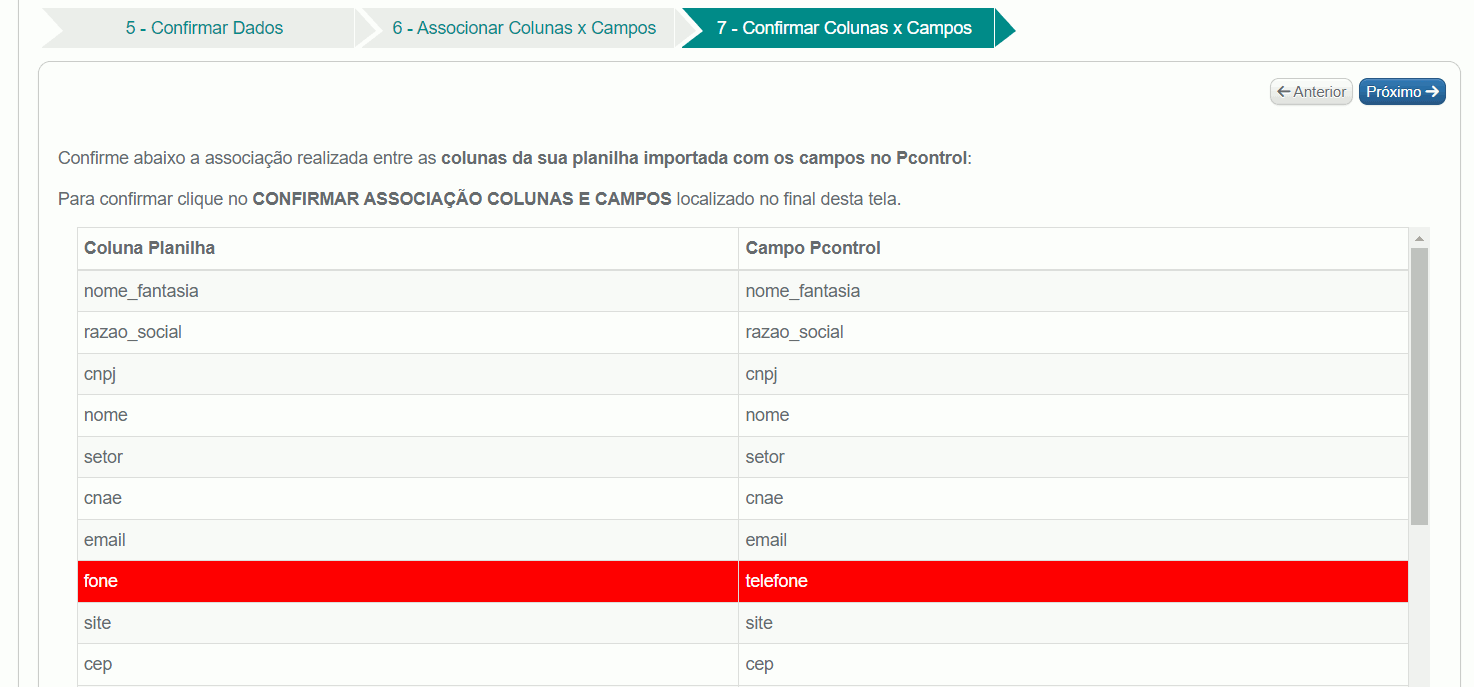The image size is (1474, 687).
Task: Select setor in Coluna Planilha column
Action: click(x=408, y=457)
